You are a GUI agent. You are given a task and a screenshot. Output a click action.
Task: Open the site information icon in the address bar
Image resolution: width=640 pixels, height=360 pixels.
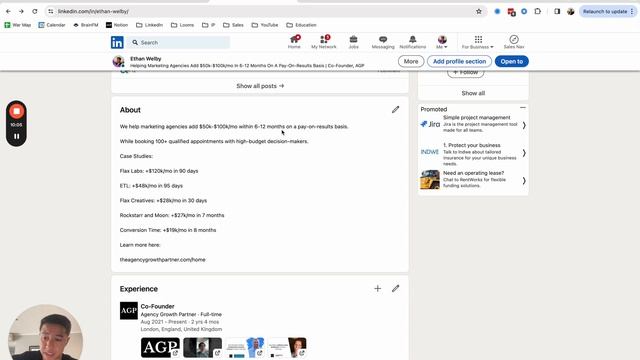pos(51,11)
